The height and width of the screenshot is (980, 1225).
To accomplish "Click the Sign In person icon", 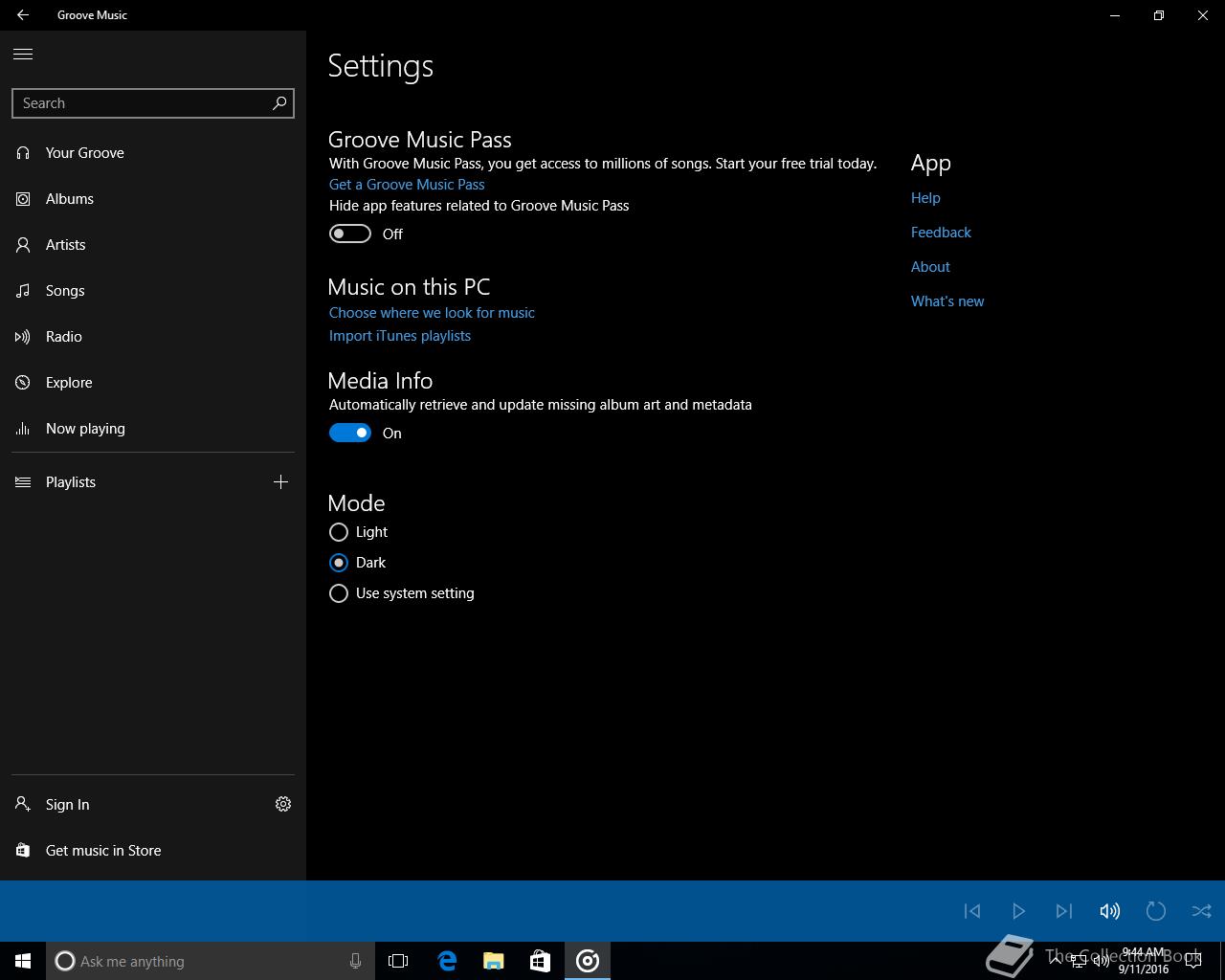I will click(x=23, y=805).
